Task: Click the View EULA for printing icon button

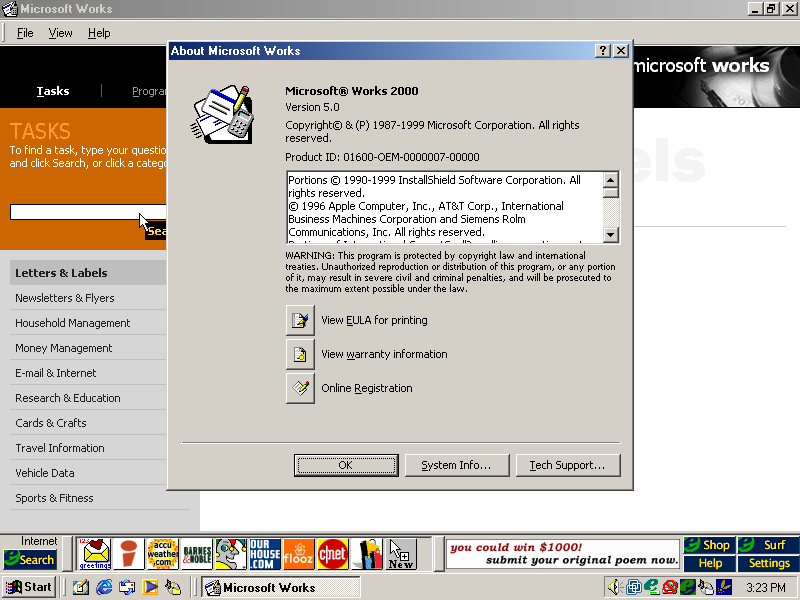Action: click(x=300, y=320)
